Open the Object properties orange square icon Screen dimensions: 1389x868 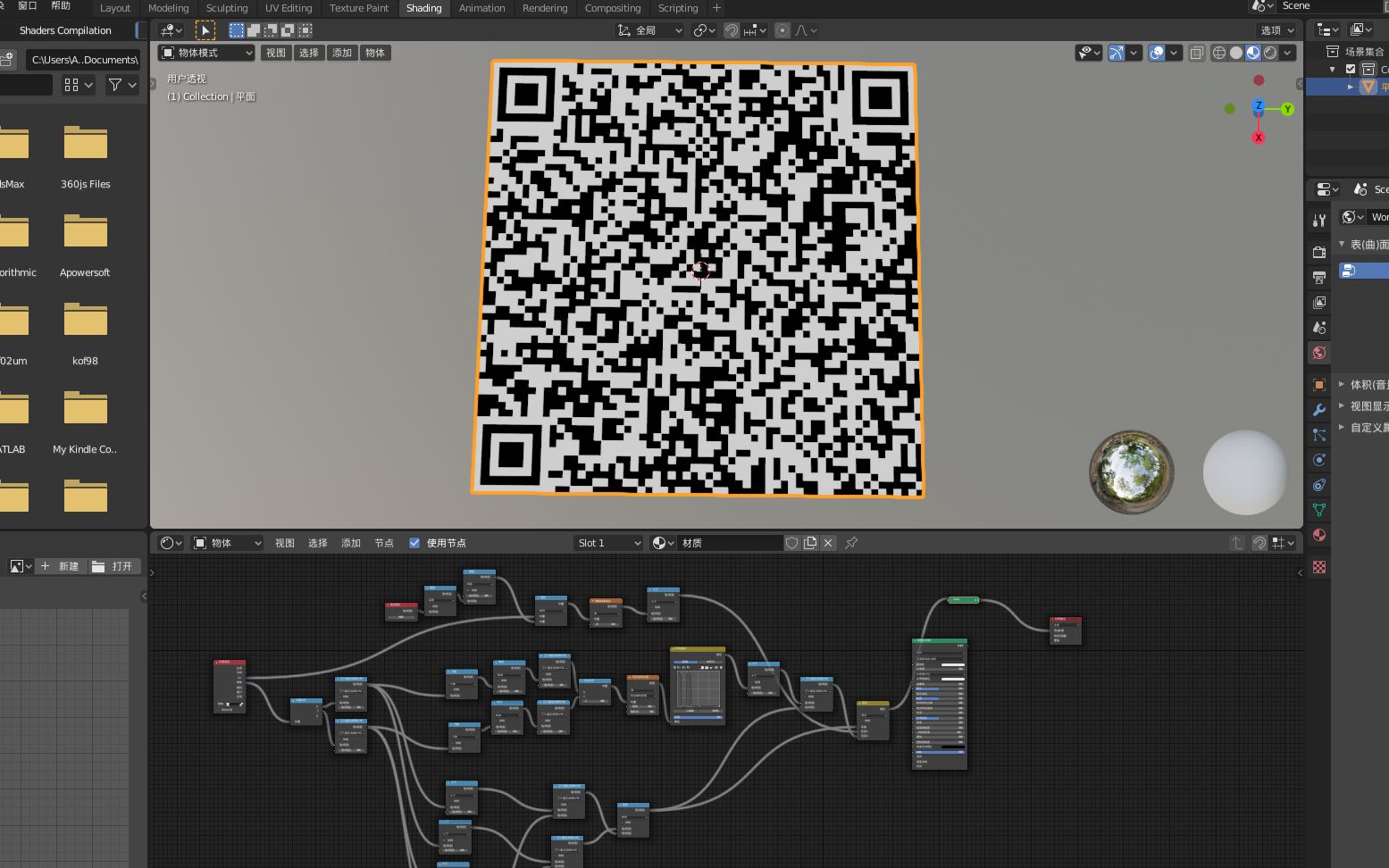[x=1318, y=385]
